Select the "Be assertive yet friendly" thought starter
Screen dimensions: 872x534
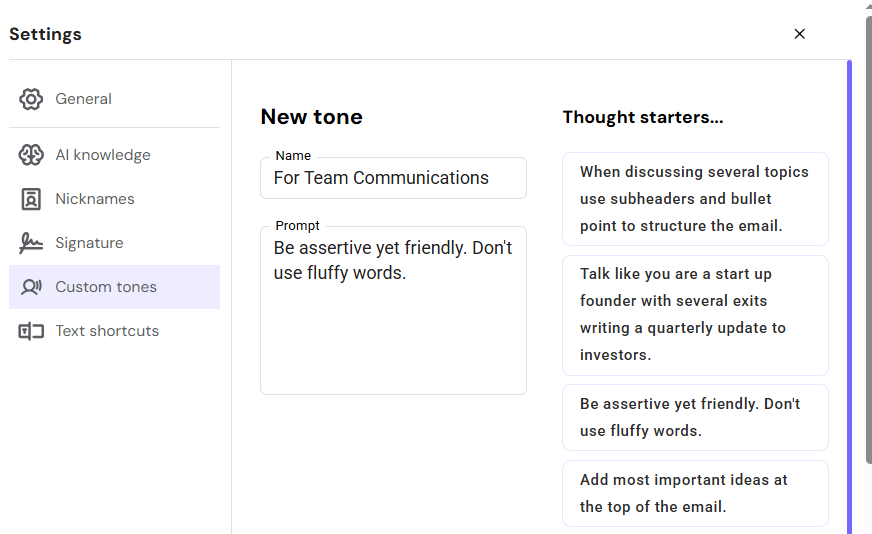tap(695, 418)
